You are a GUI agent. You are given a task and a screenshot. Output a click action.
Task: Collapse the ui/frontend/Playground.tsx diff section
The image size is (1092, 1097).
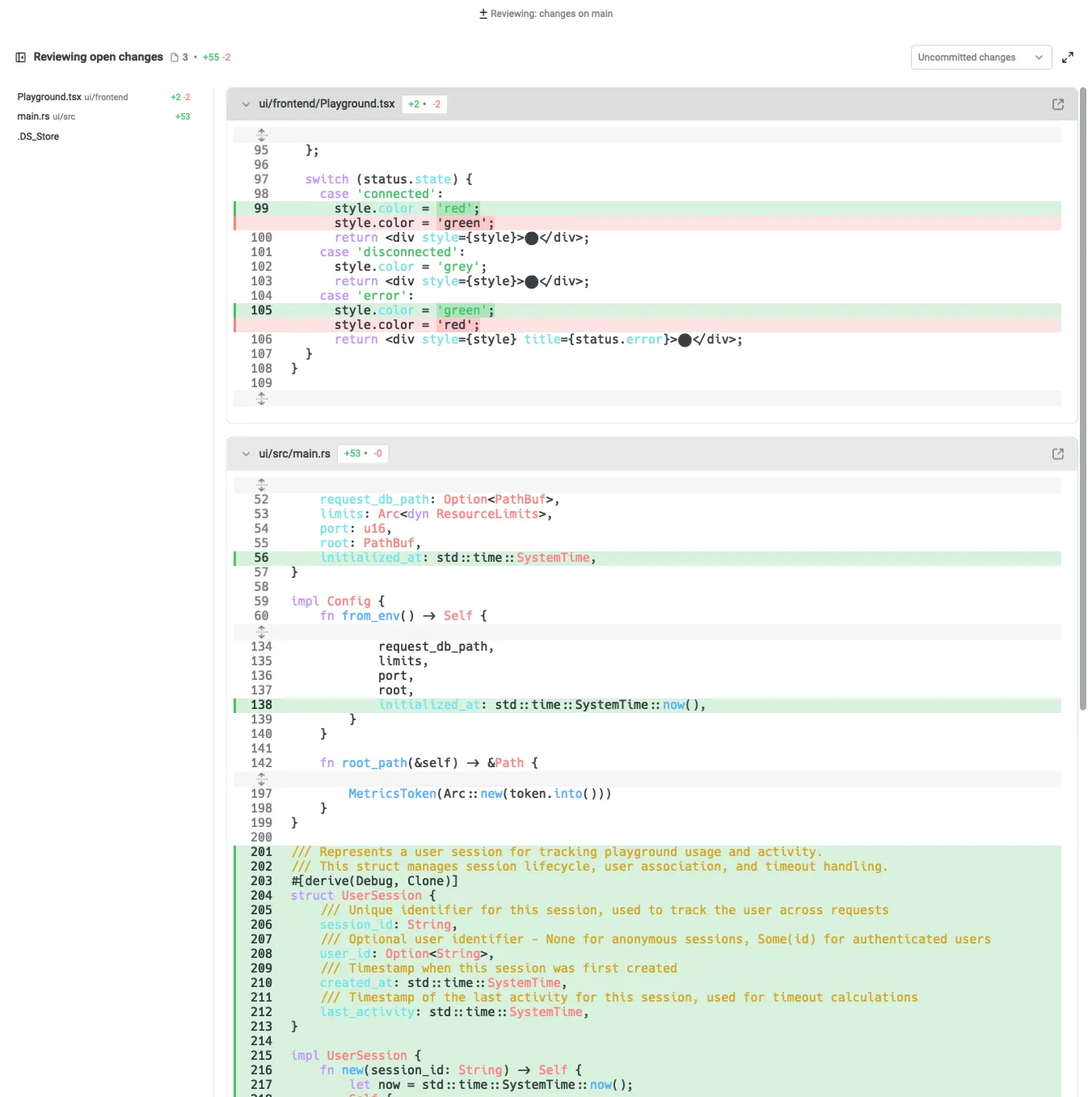tap(245, 103)
